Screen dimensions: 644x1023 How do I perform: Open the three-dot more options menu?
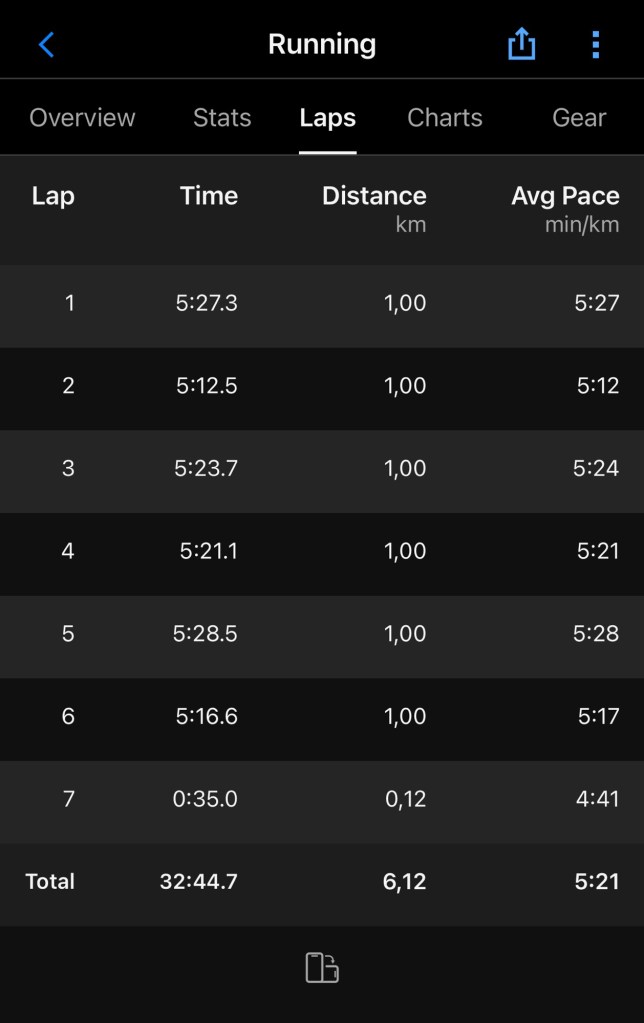tap(596, 44)
